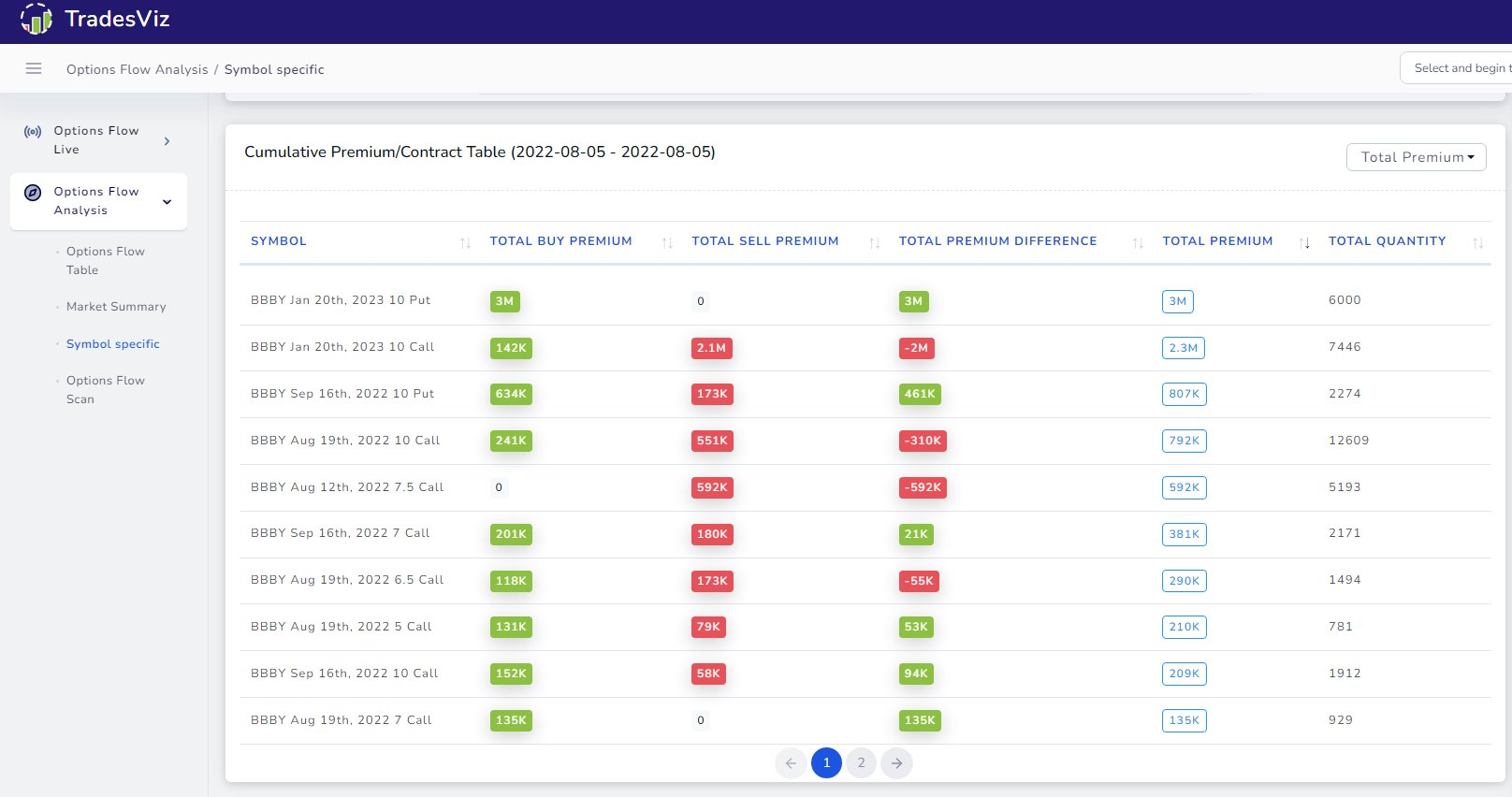Select BBBY Aug 19th, 2022 7 Call row
The height and width of the screenshot is (797, 1512).
tap(865, 720)
